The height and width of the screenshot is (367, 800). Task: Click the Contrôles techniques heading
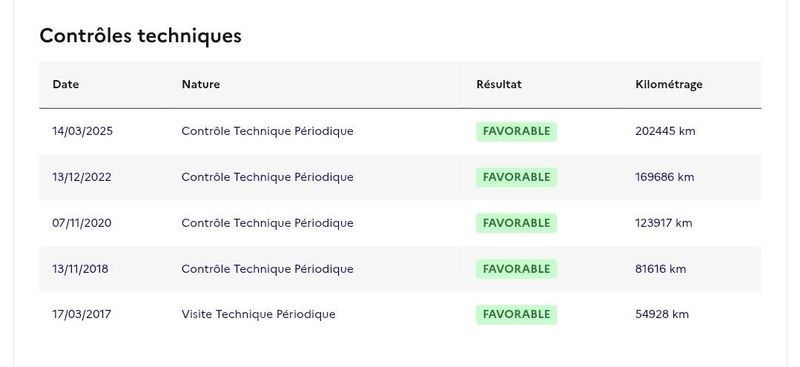pos(140,36)
